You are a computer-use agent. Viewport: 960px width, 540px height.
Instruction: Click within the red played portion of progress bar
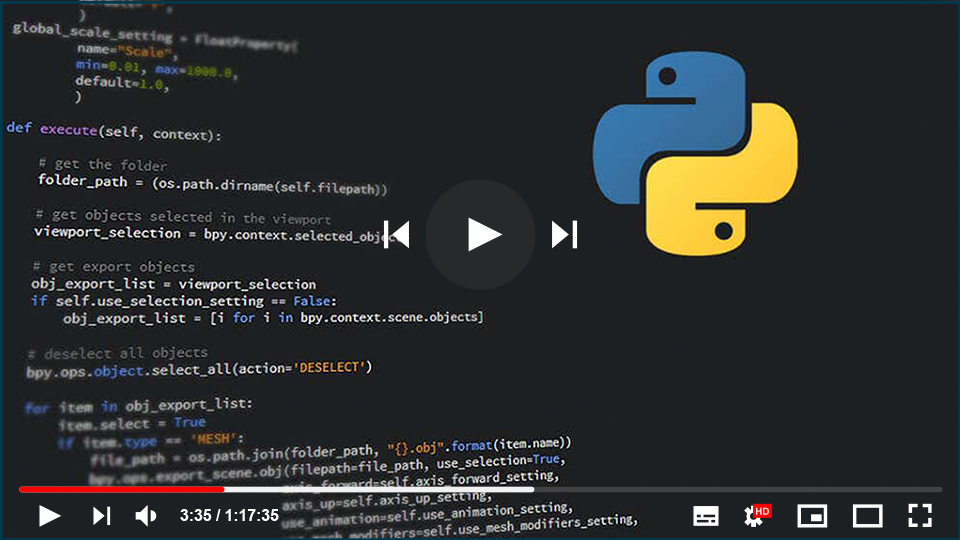[120, 490]
